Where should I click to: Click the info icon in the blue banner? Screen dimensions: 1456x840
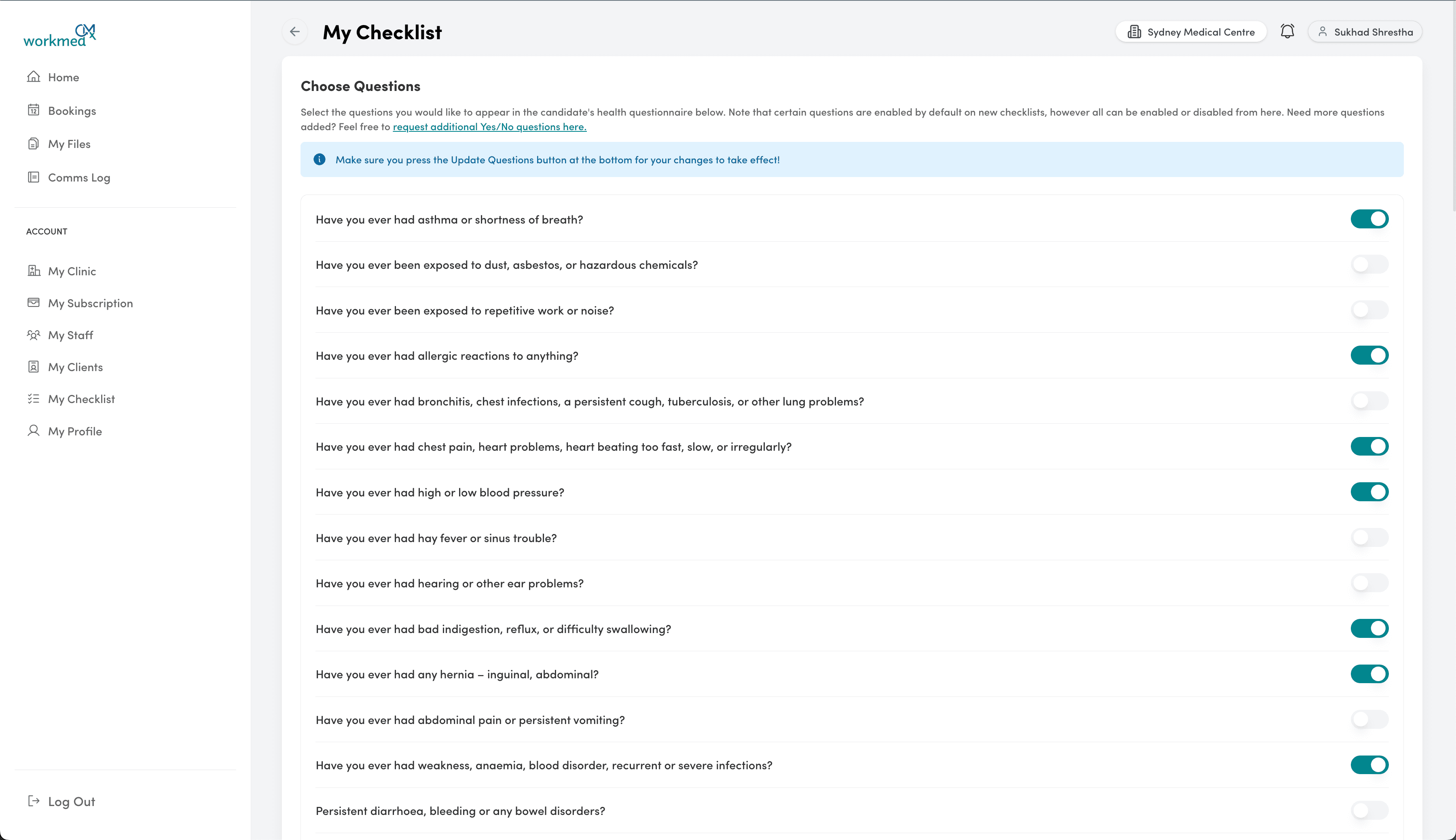[x=320, y=159]
